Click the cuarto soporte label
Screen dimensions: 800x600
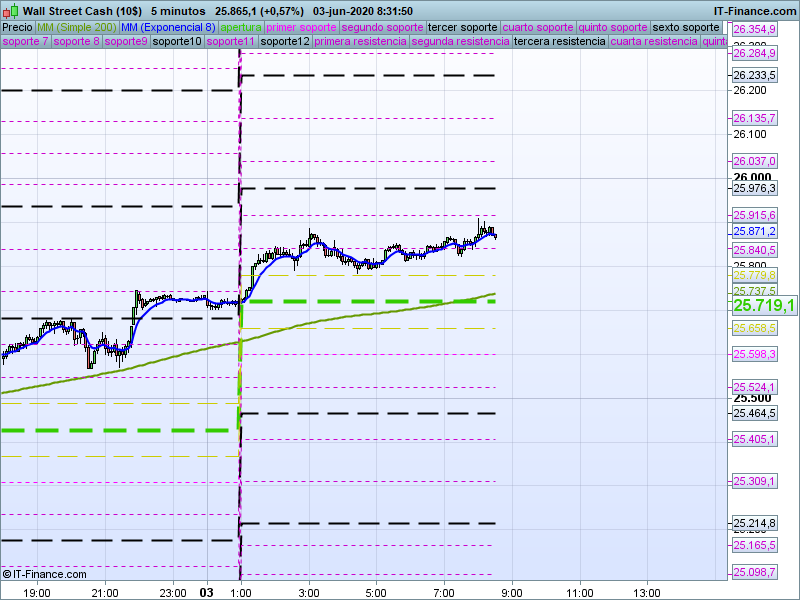click(x=539, y=27)
